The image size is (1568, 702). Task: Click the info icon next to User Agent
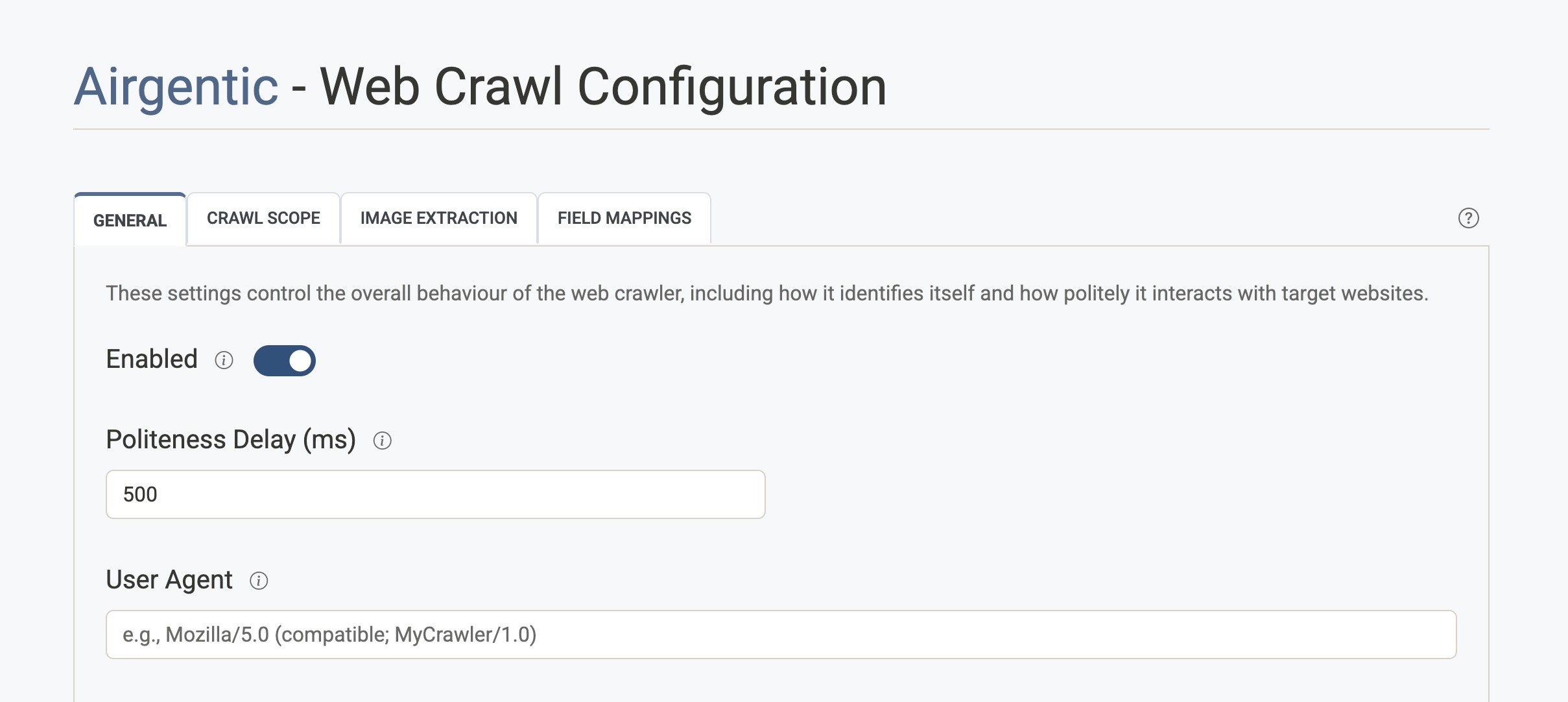259,581
